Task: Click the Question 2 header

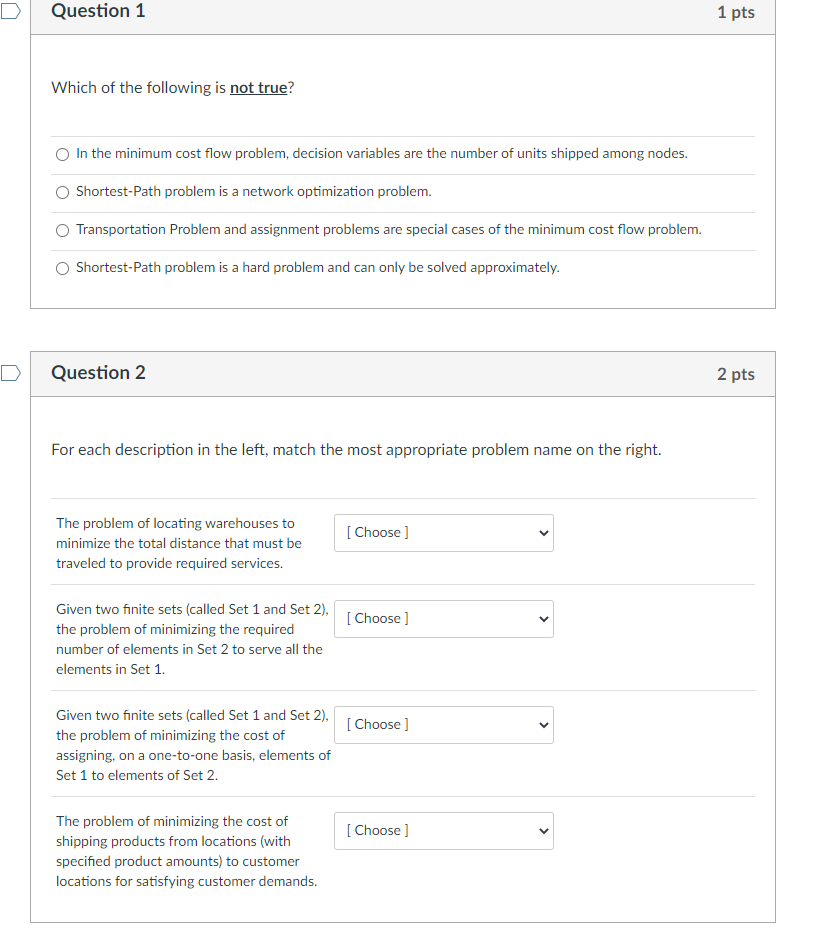Action: point(98,372)
